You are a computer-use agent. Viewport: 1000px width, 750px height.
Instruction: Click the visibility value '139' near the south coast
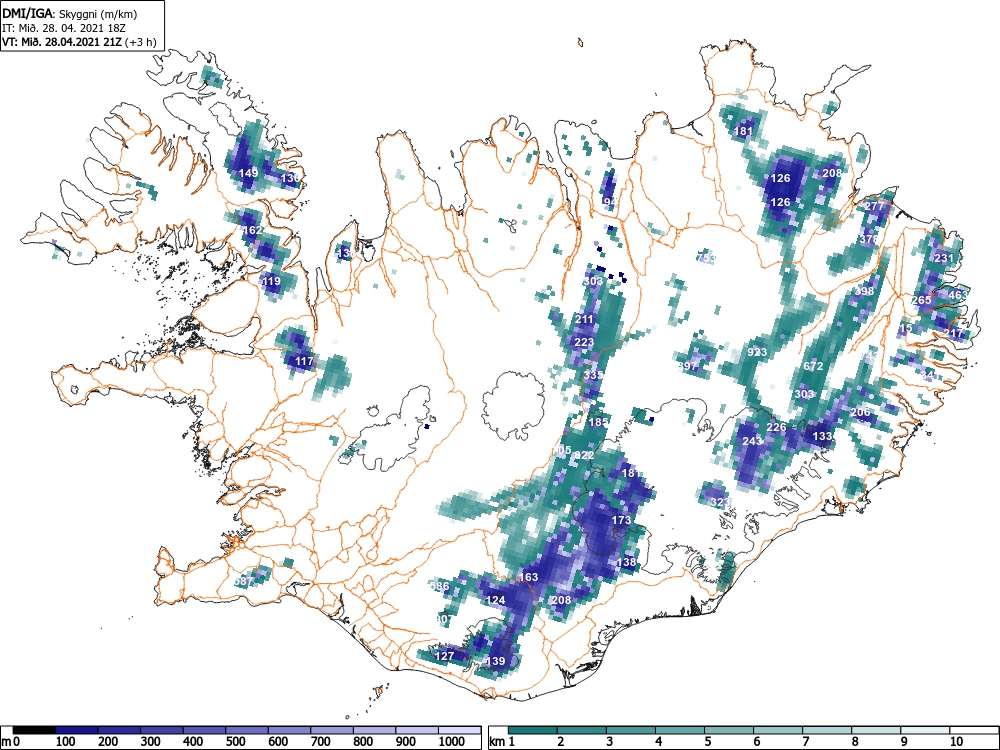[x=496, y=661]
